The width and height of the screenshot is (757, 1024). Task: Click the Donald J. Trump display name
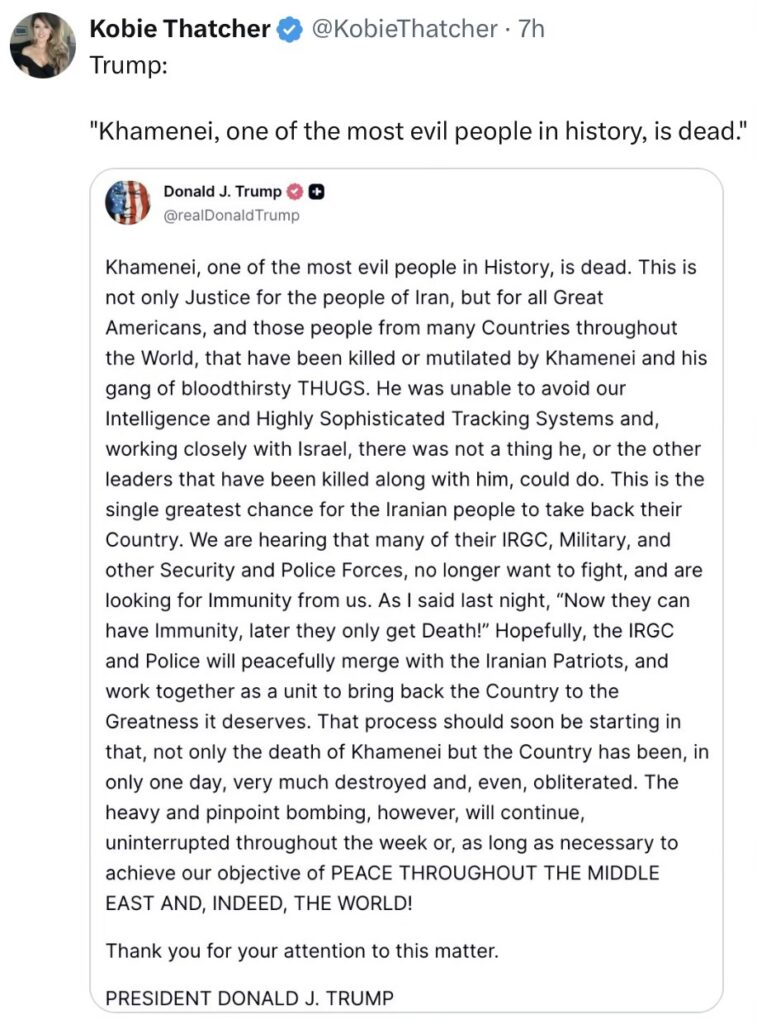tap(222, 192)
